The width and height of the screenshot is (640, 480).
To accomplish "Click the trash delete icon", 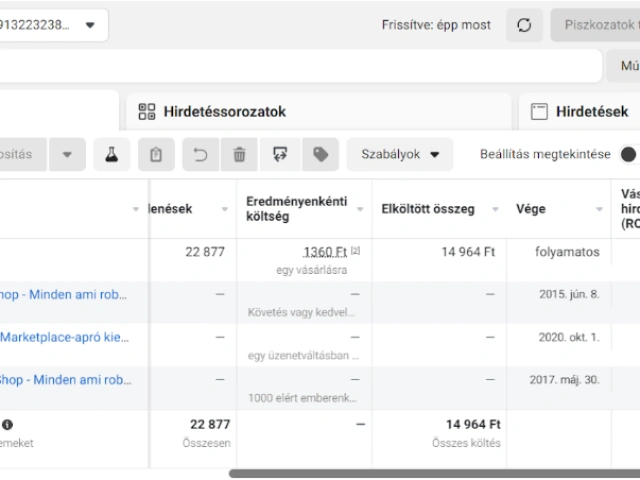I will [239, 155].
